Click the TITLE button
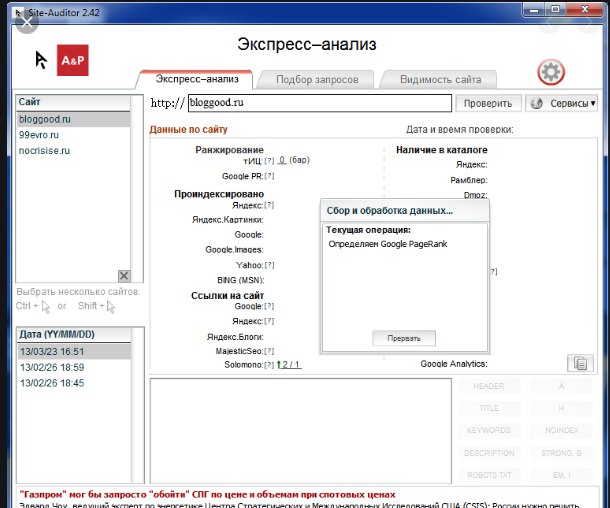Image resolution: width=610 pixels, height=508 pixels. pos(489,408)
